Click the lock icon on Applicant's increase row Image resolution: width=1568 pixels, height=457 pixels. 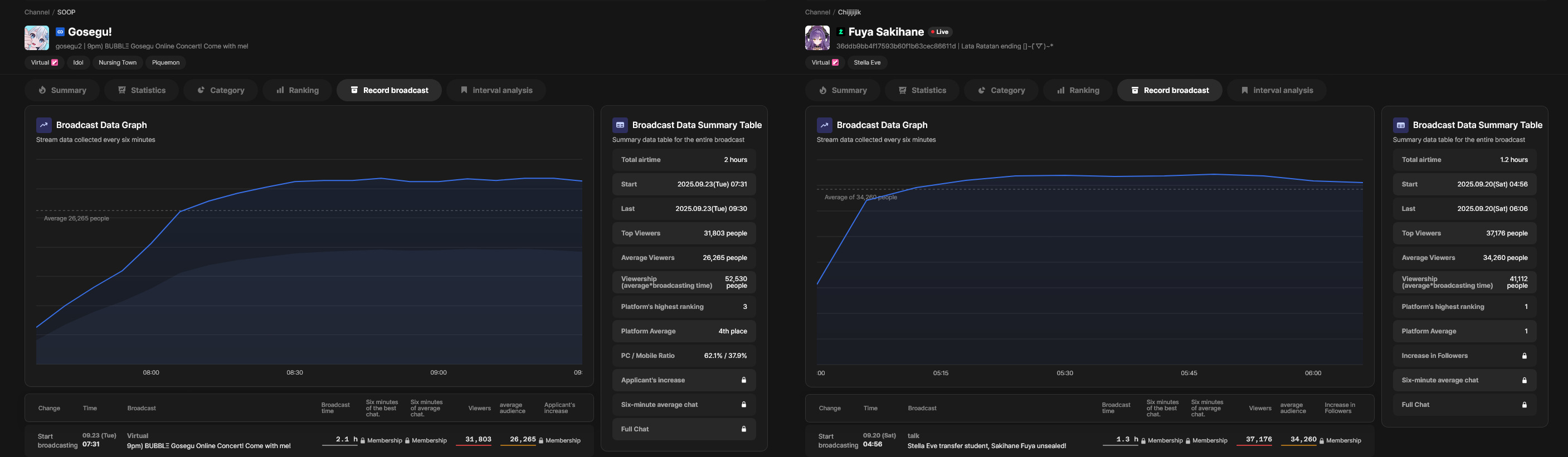743,380
